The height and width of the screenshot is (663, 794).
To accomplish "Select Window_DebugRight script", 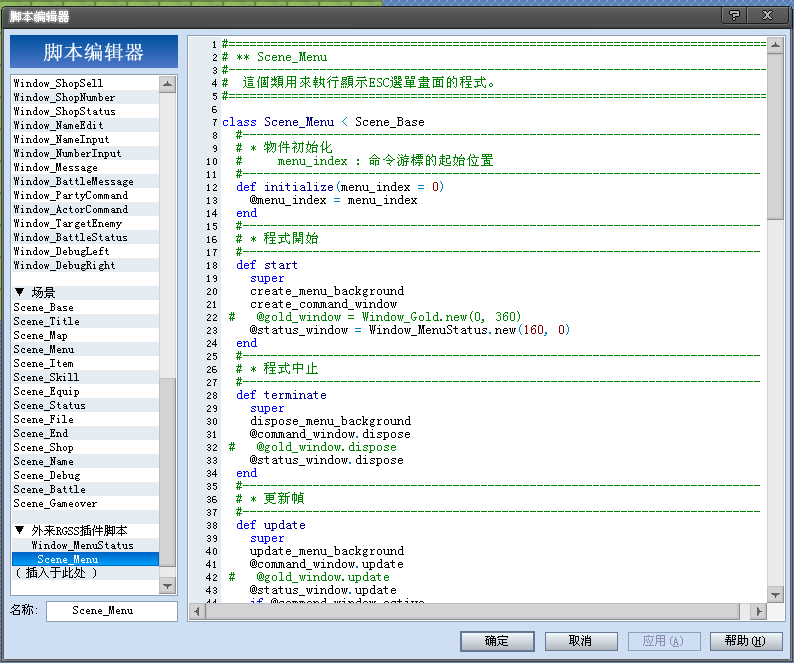I will click(x=85, y=265).
